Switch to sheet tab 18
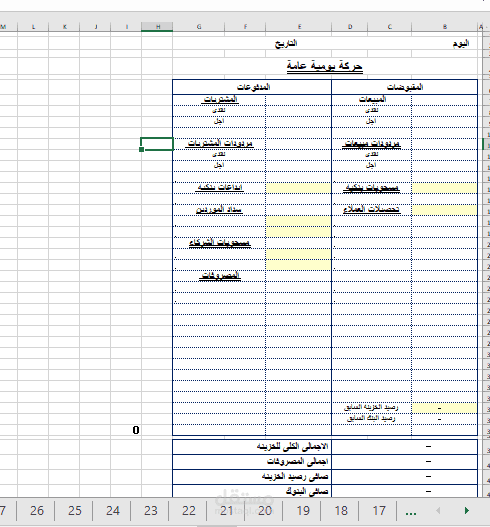 (x=340, y=511)
